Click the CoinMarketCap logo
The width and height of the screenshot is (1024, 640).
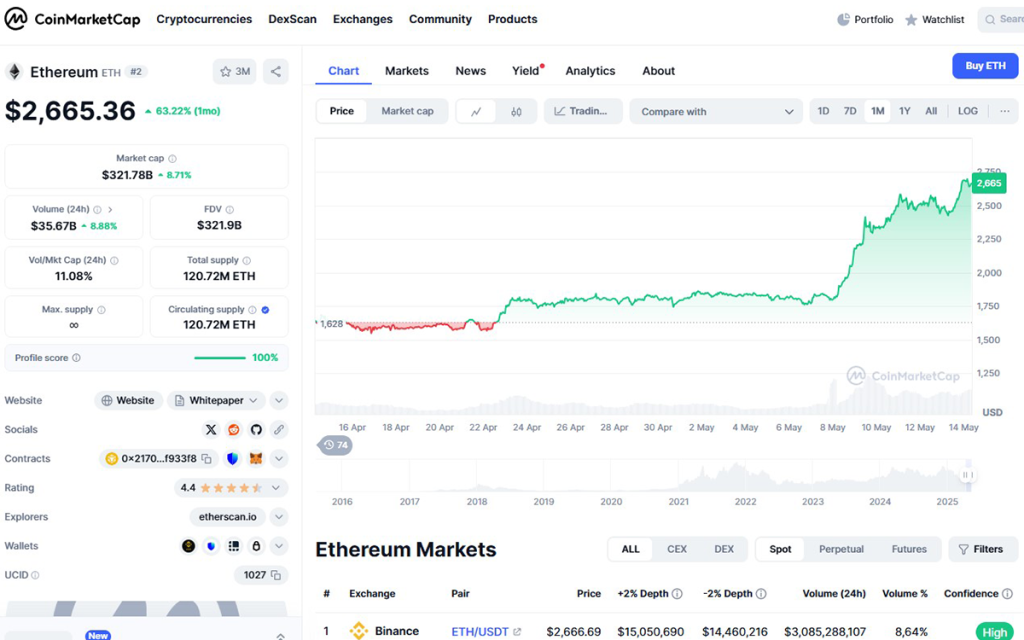72,19
